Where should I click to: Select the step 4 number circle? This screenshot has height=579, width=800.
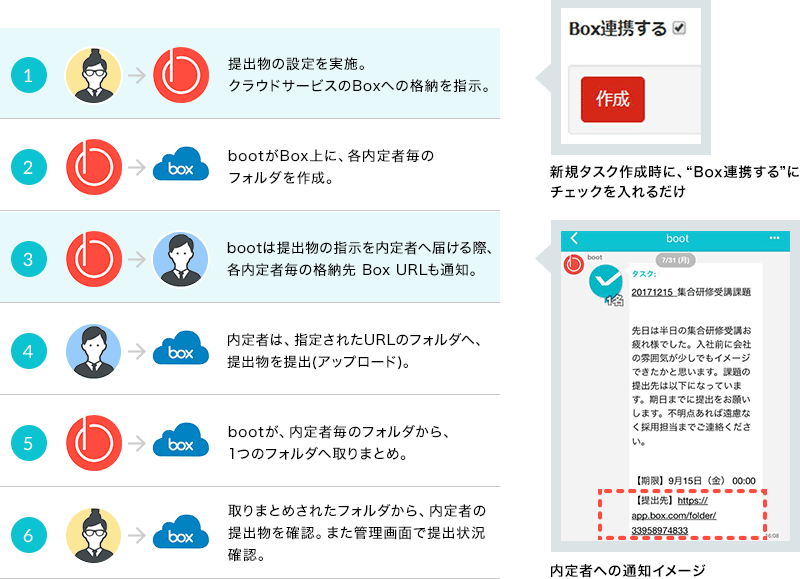pyautogui.click(x=29, y=350)
